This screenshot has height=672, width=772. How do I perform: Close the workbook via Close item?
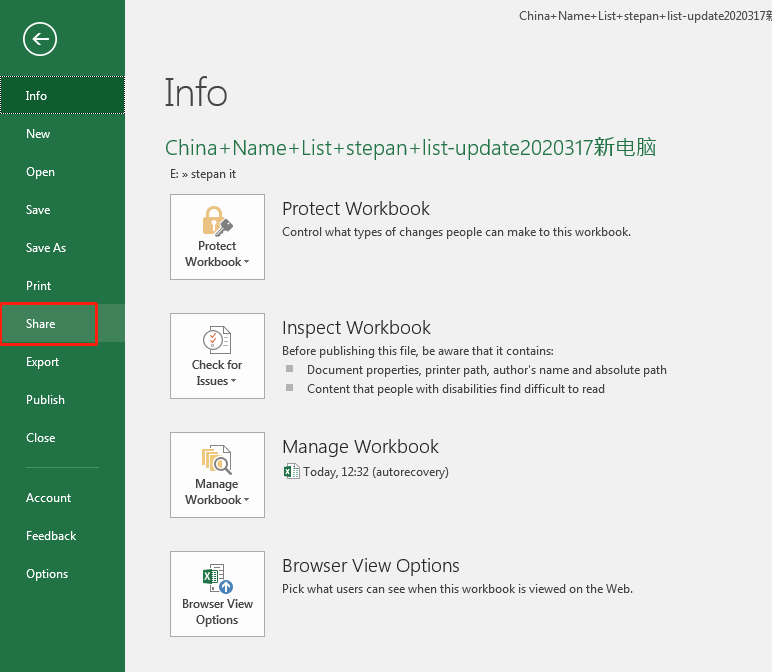[63, 438]
